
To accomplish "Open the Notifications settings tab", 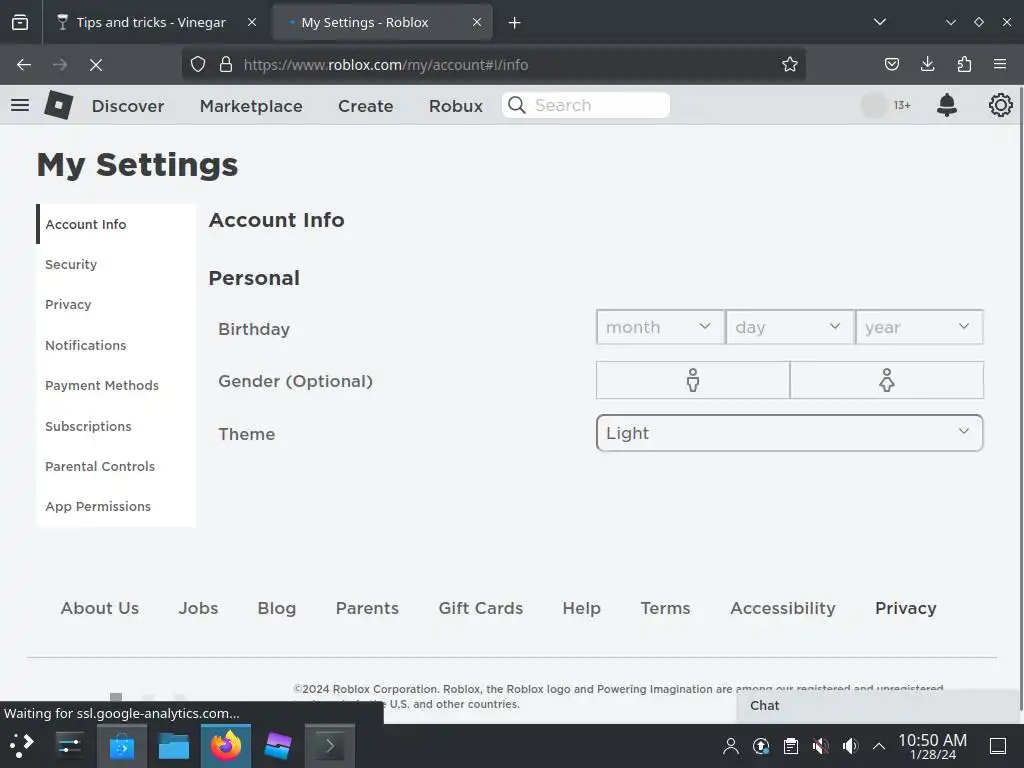I will point(116,345).
